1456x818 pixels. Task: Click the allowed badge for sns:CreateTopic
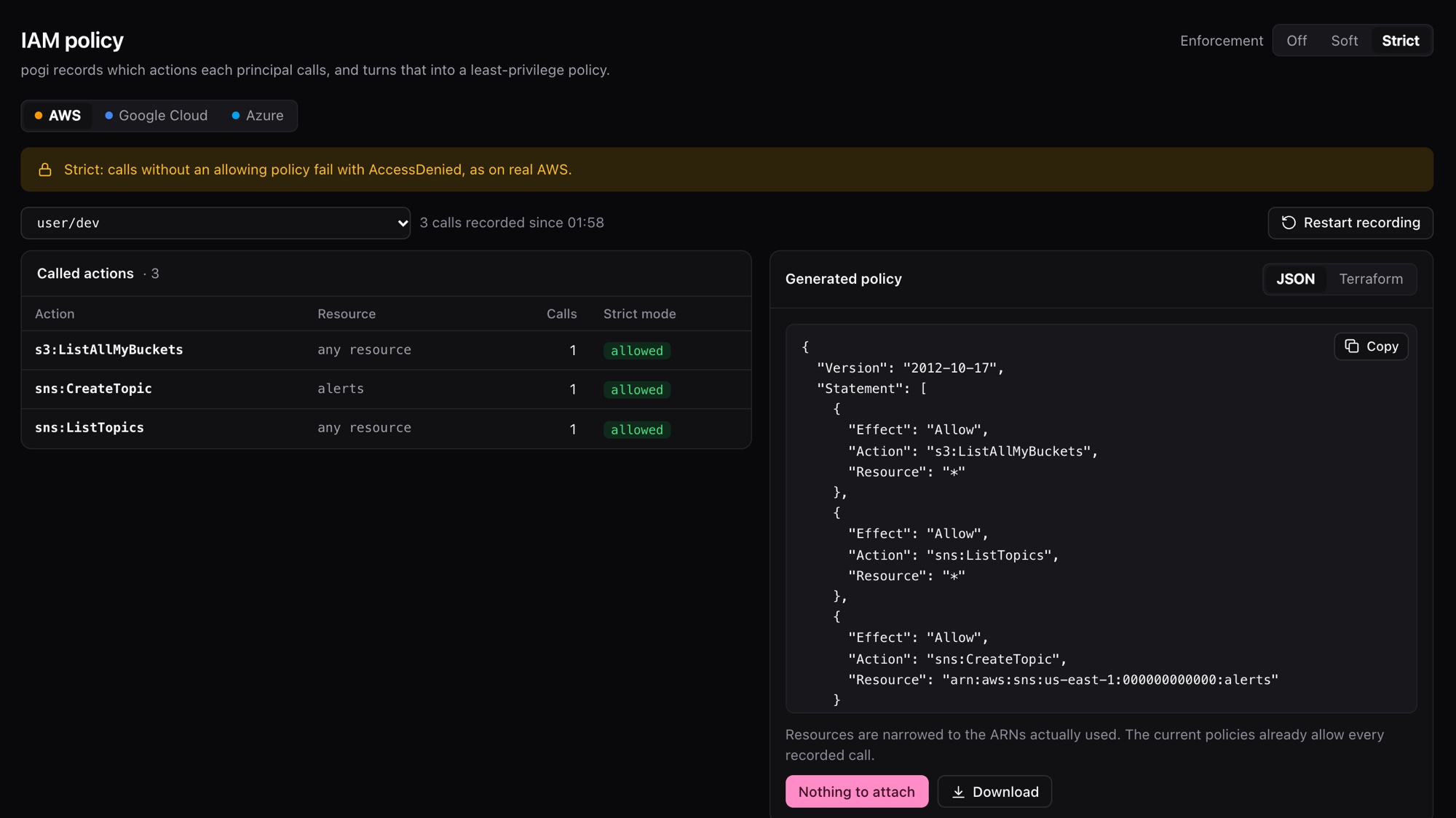(637, 390)
